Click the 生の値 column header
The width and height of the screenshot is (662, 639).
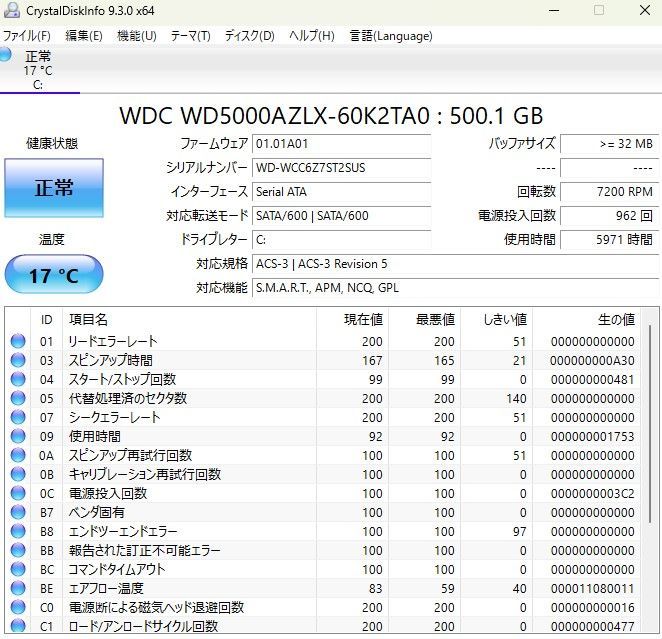click(x=587, y=320)
